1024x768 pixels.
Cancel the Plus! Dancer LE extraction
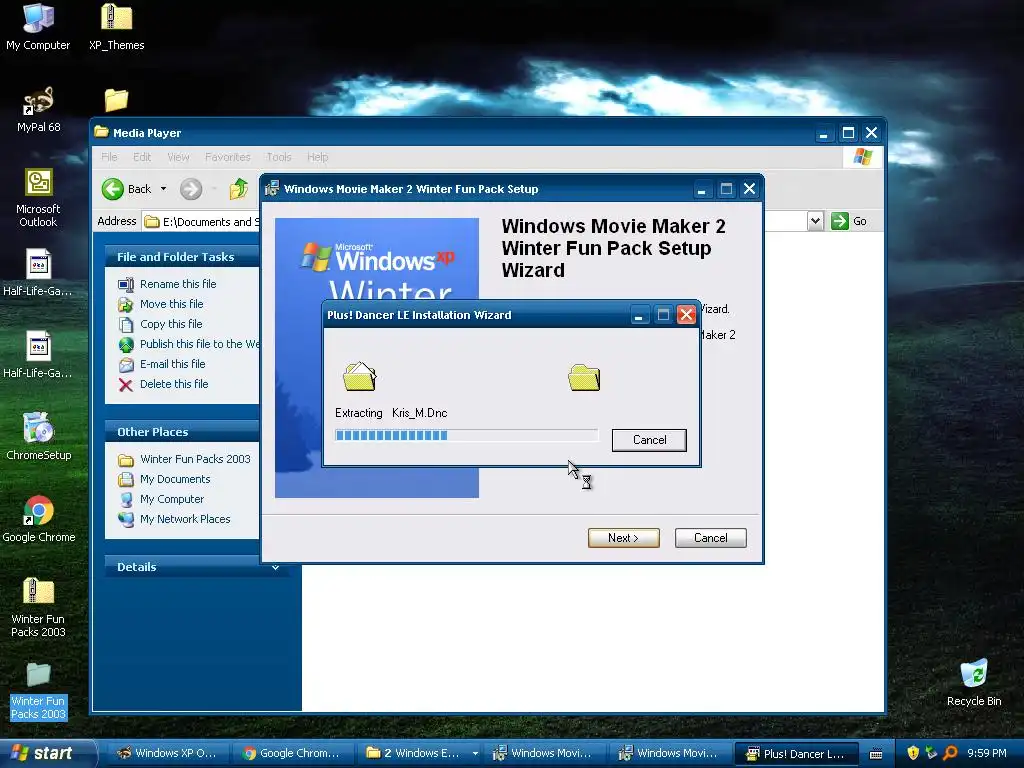pos(649,440)
